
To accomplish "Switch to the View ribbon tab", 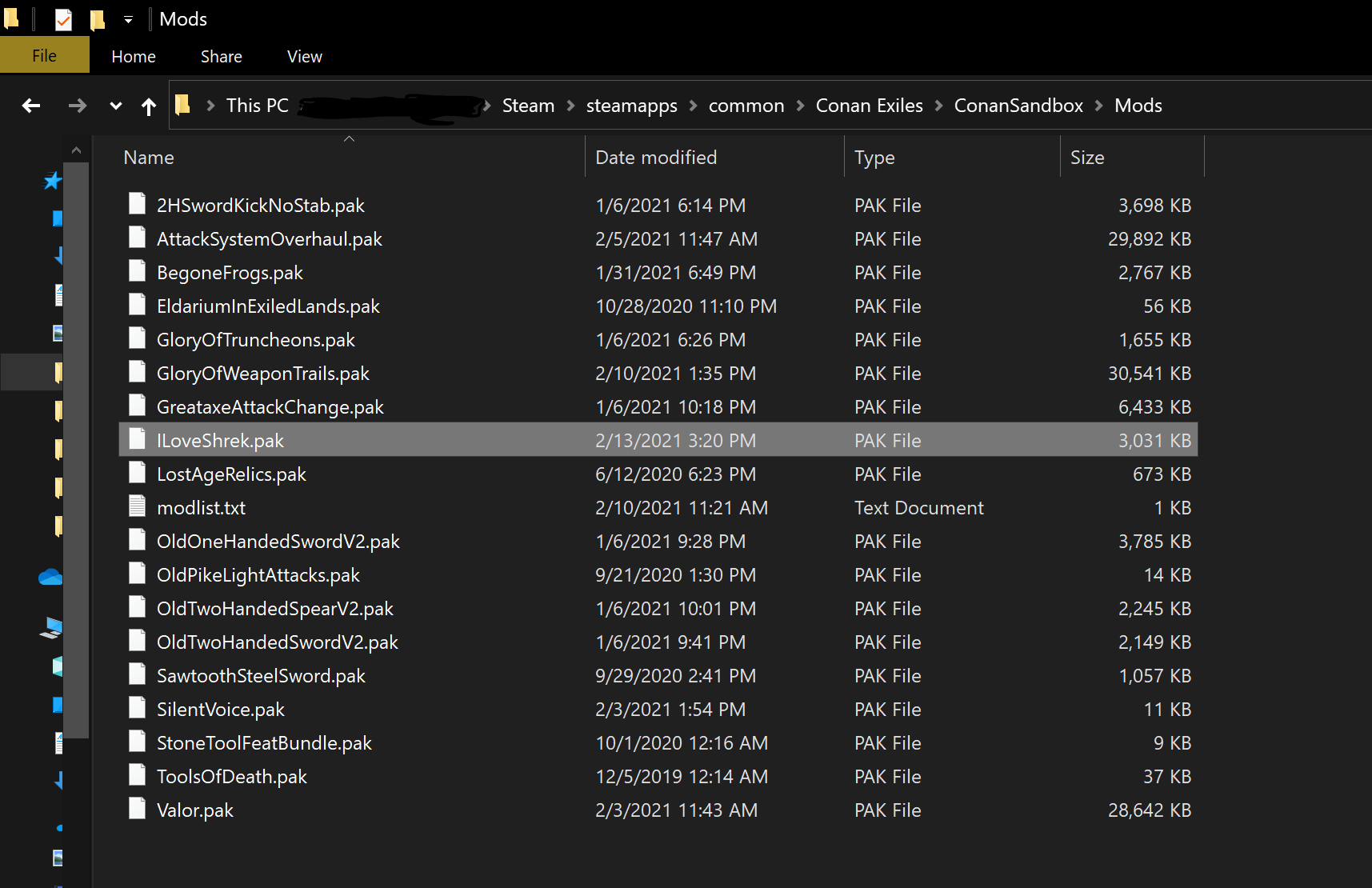I will point(304,57).
